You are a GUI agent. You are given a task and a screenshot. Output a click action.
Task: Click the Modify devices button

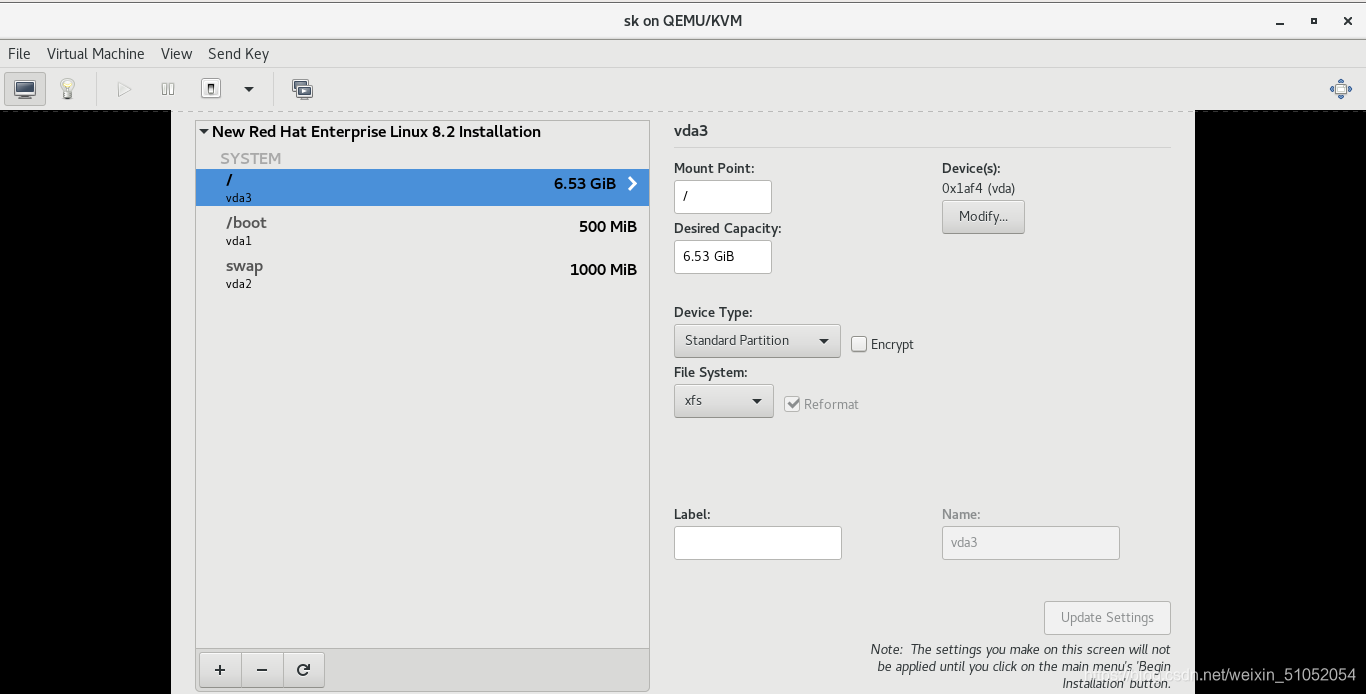(x=983, y=217)
